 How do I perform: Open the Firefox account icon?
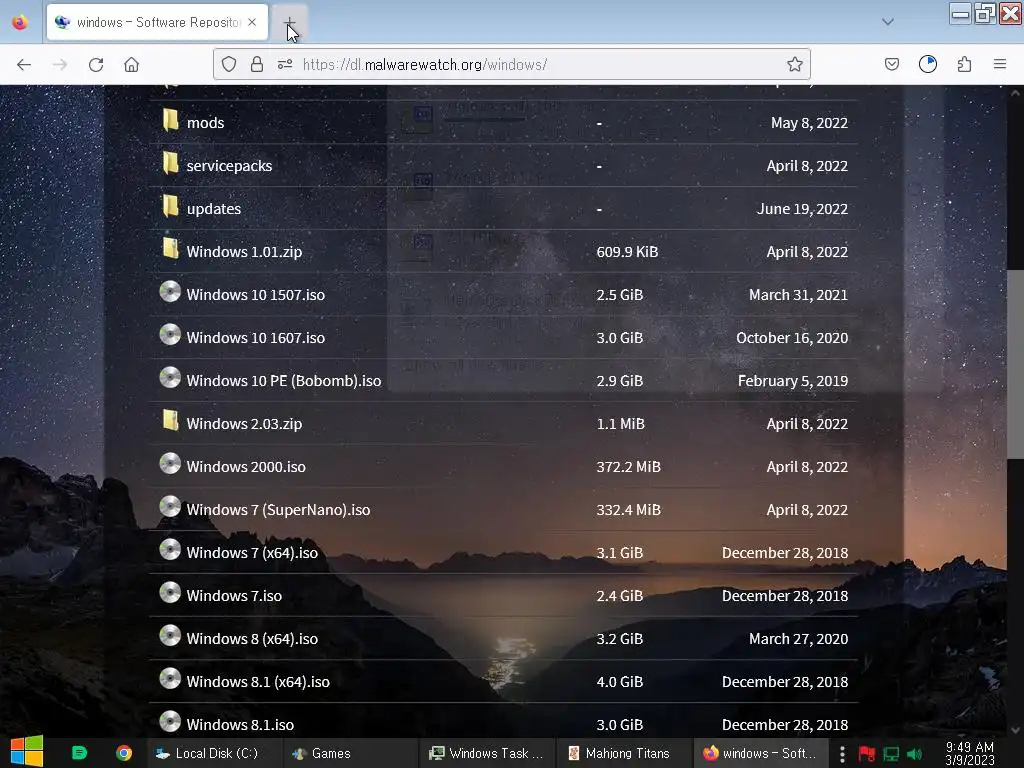point(927,64)
